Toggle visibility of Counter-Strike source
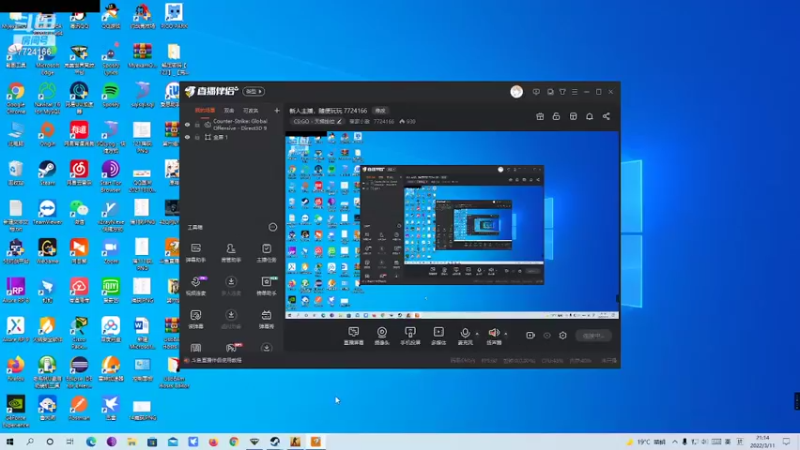This screenshot has height=450, width=800. click(x=187, y=124)
